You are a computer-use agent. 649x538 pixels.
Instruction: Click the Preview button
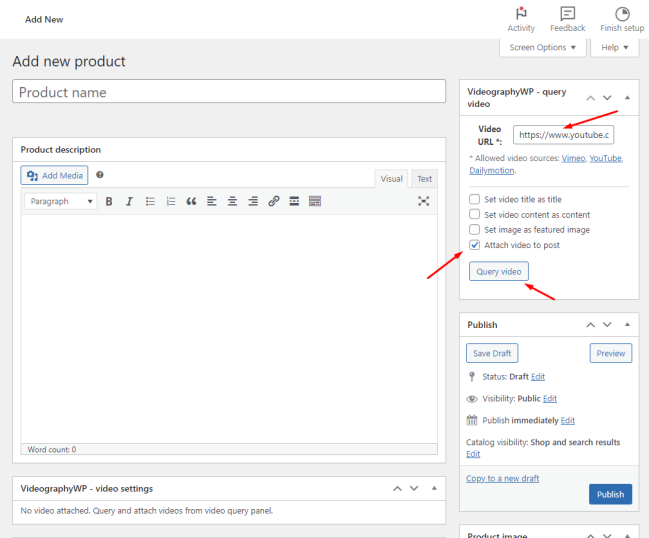click(611, 353)
